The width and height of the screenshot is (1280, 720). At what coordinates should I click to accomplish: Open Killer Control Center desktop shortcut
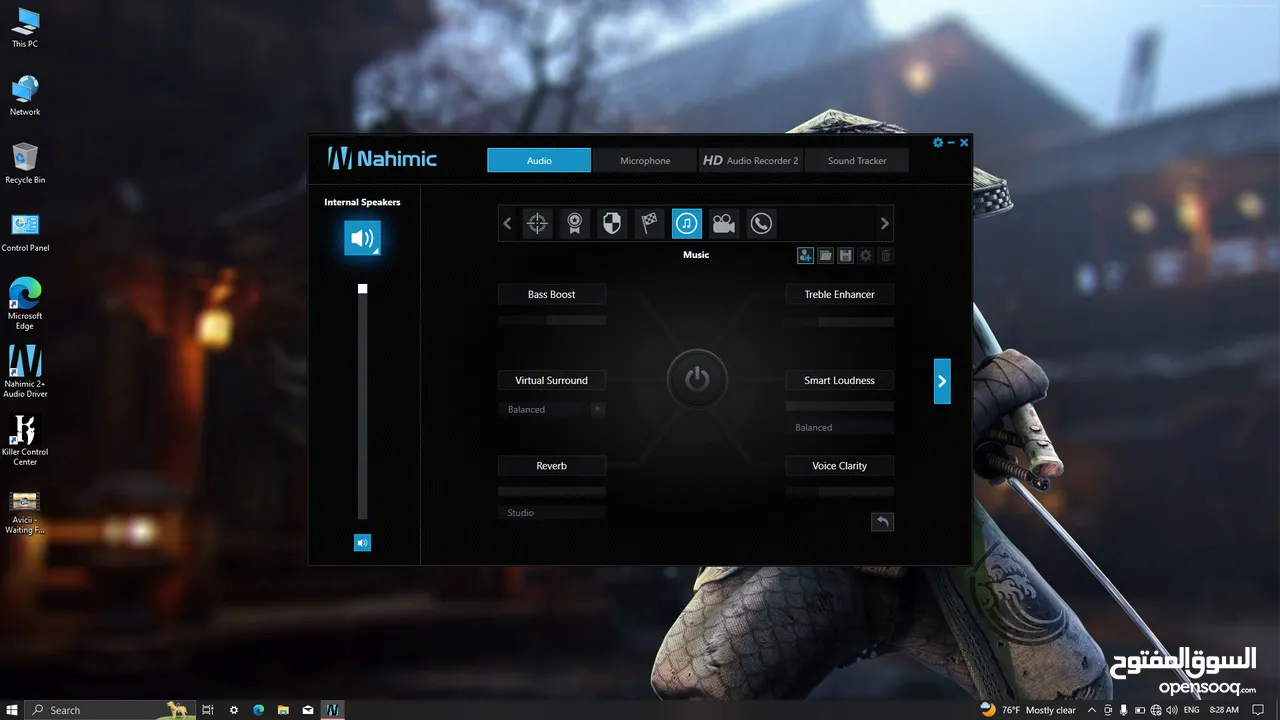tap(25, 439)
